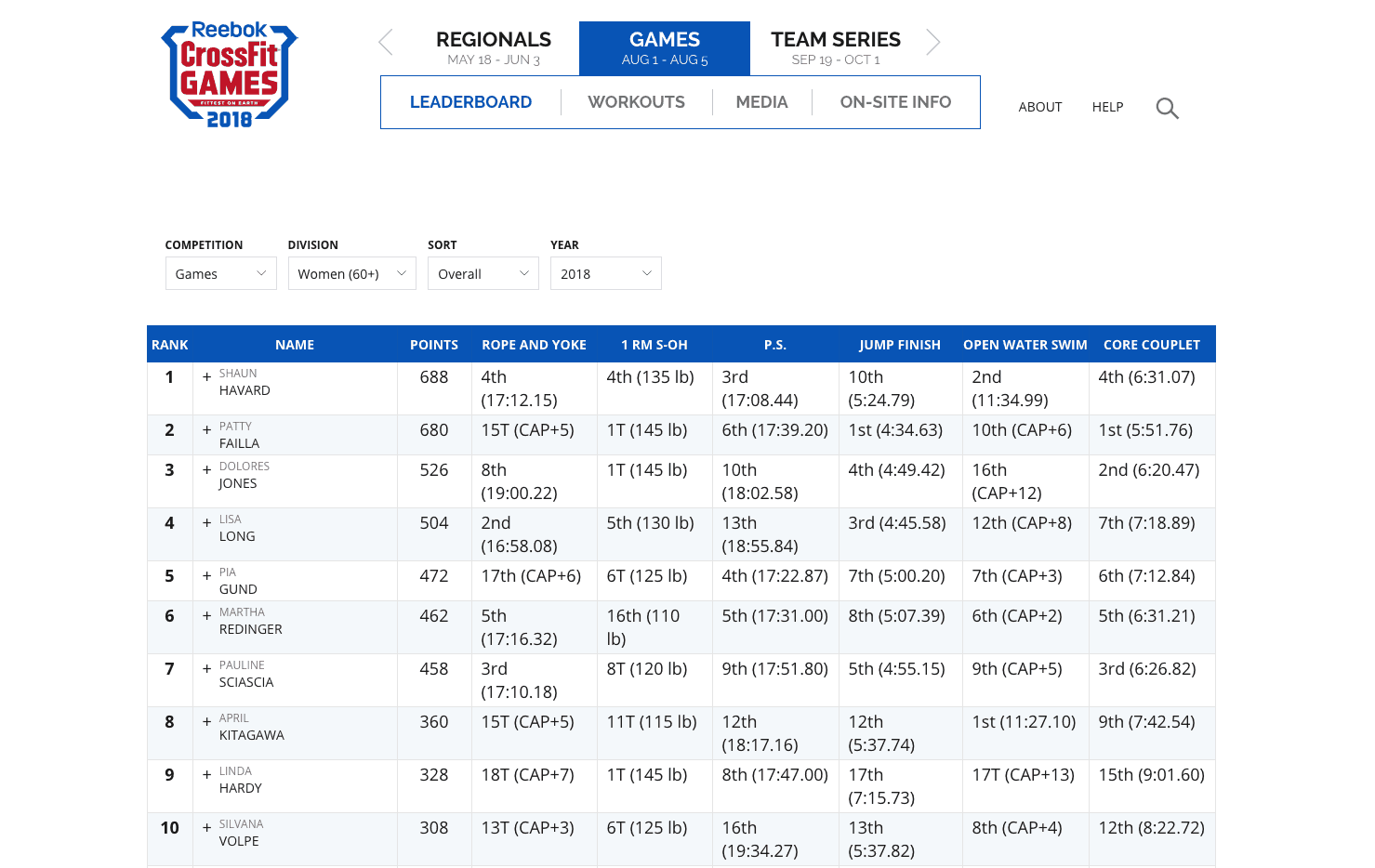This screenshot has width=1375, height=868.
Task: Switch to the Regionals tab
Action: 493,47
